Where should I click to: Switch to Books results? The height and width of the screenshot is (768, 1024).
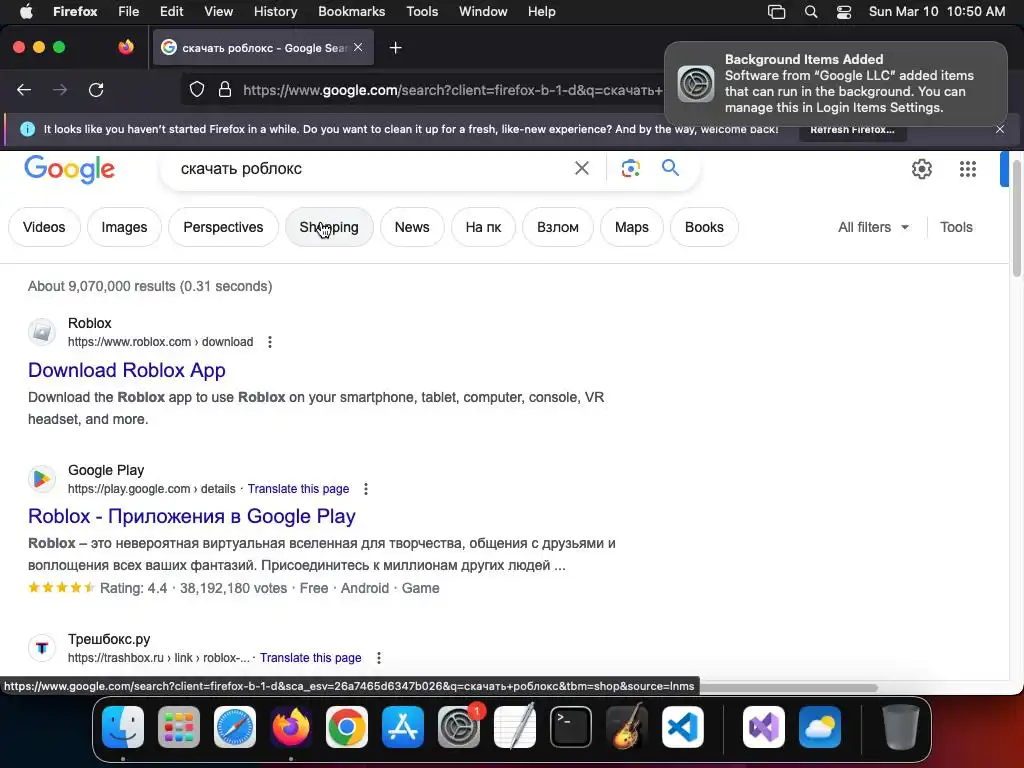click(704, 227)
